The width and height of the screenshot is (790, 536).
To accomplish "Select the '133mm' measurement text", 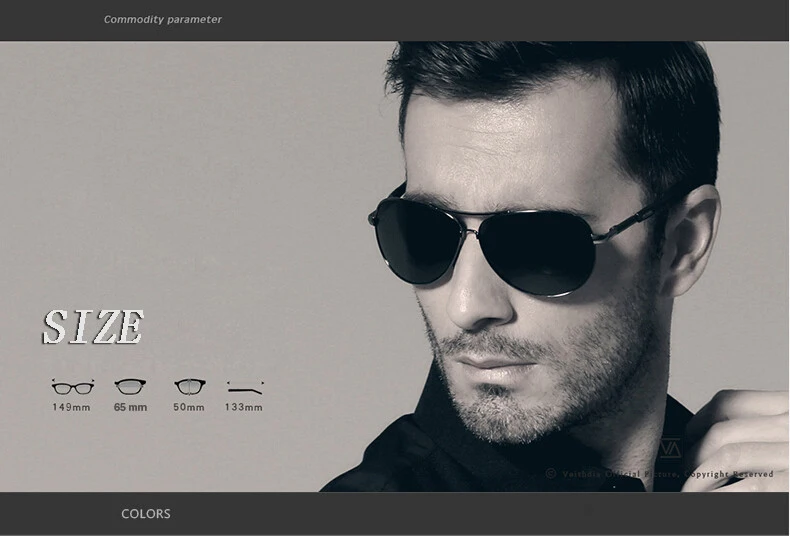I will point(244,407).
